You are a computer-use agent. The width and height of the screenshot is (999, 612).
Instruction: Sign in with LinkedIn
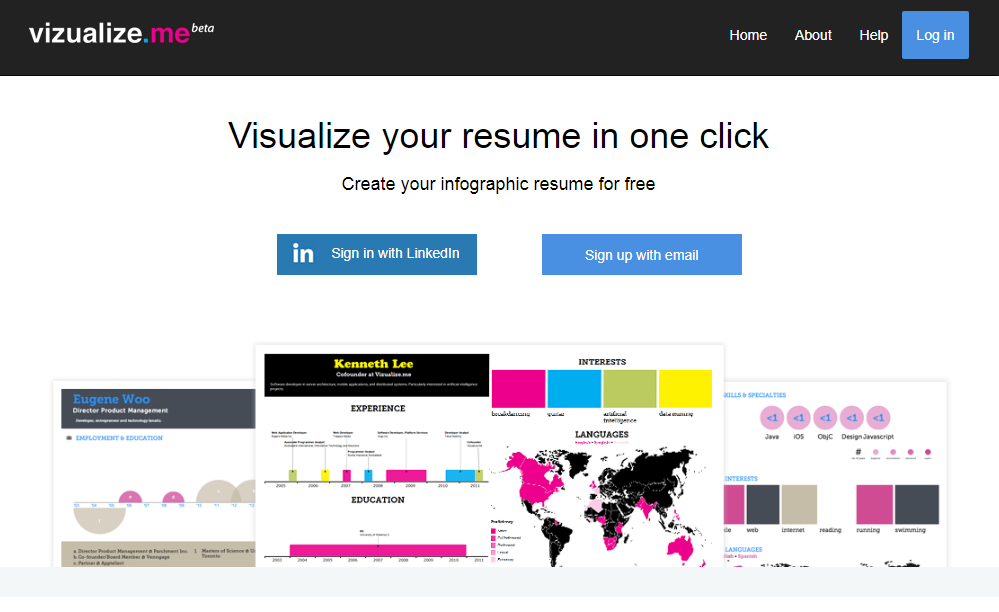click(377, 255)
